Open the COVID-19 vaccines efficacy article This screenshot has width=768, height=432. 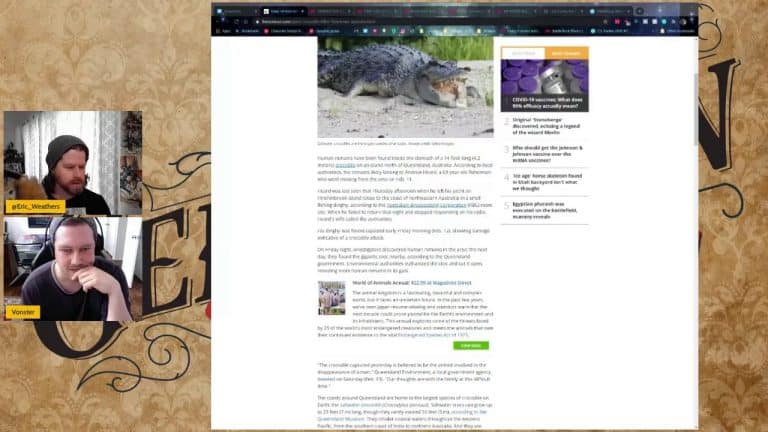(549, 103)
